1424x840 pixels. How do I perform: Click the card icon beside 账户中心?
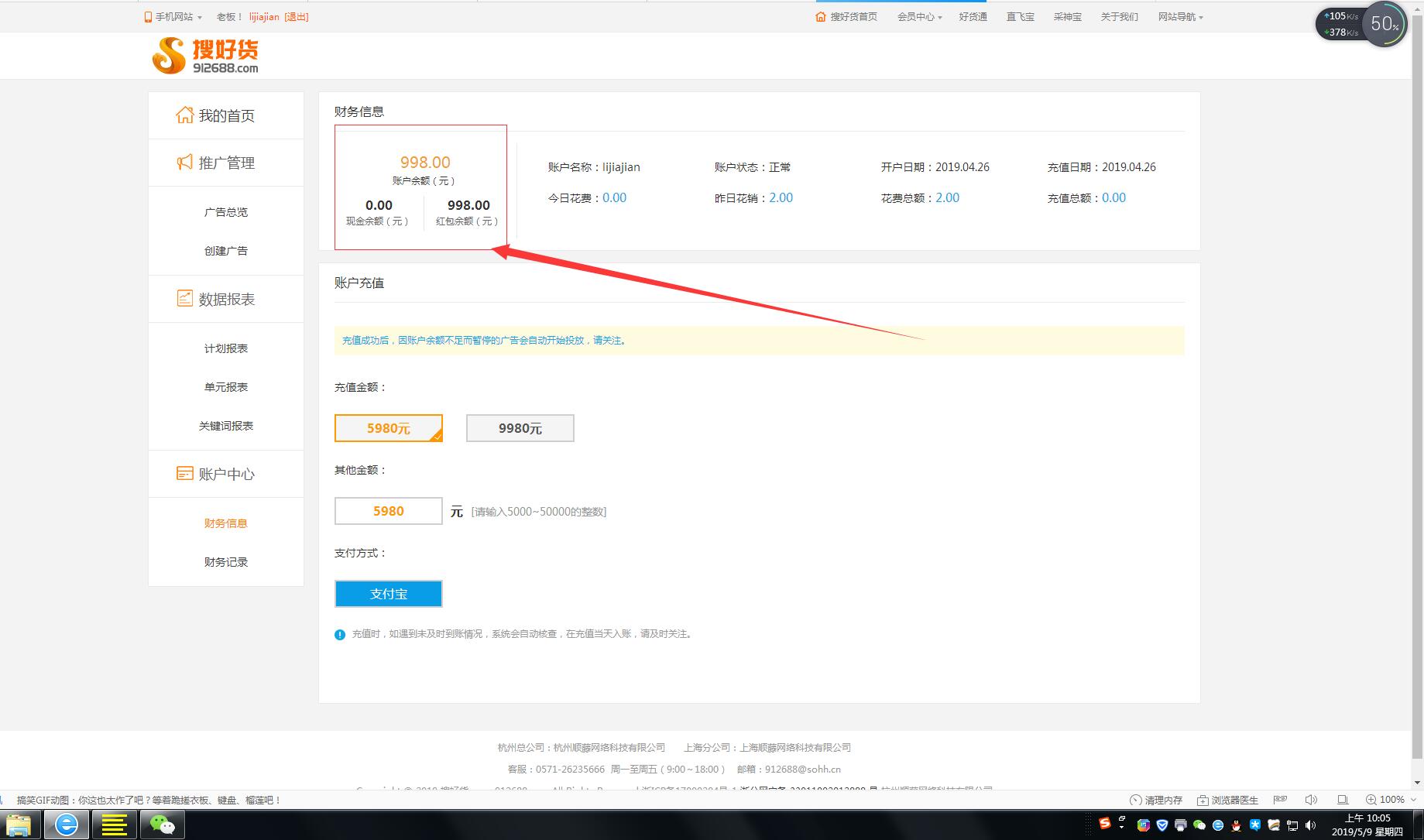tap(184, 474)
